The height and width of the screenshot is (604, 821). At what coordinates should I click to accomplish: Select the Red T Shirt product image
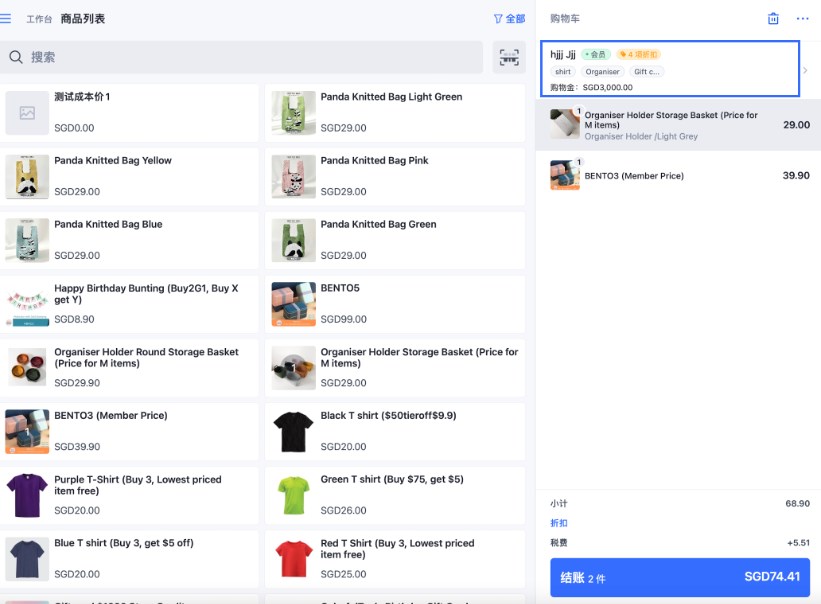coord(294,559)
